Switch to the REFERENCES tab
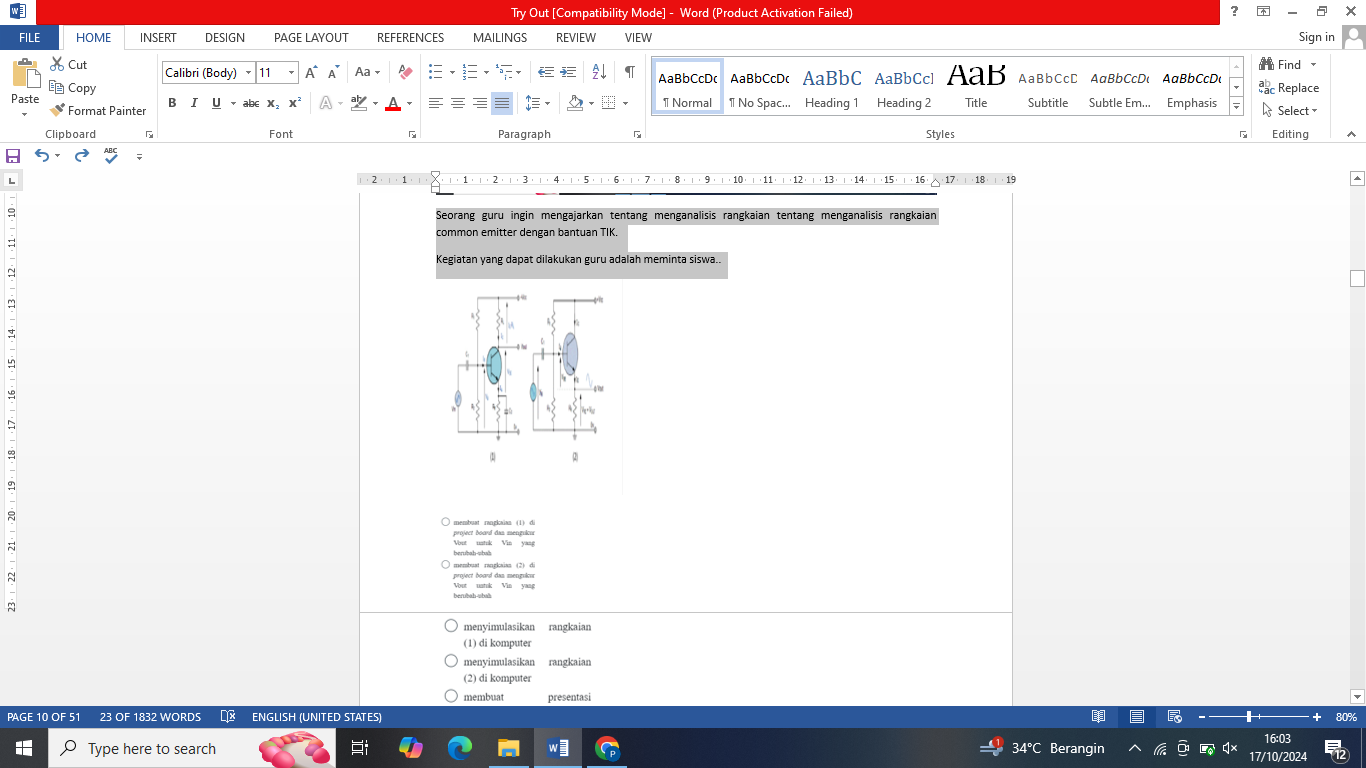This screenshot has height=768, width=1366. coord(410,38)
